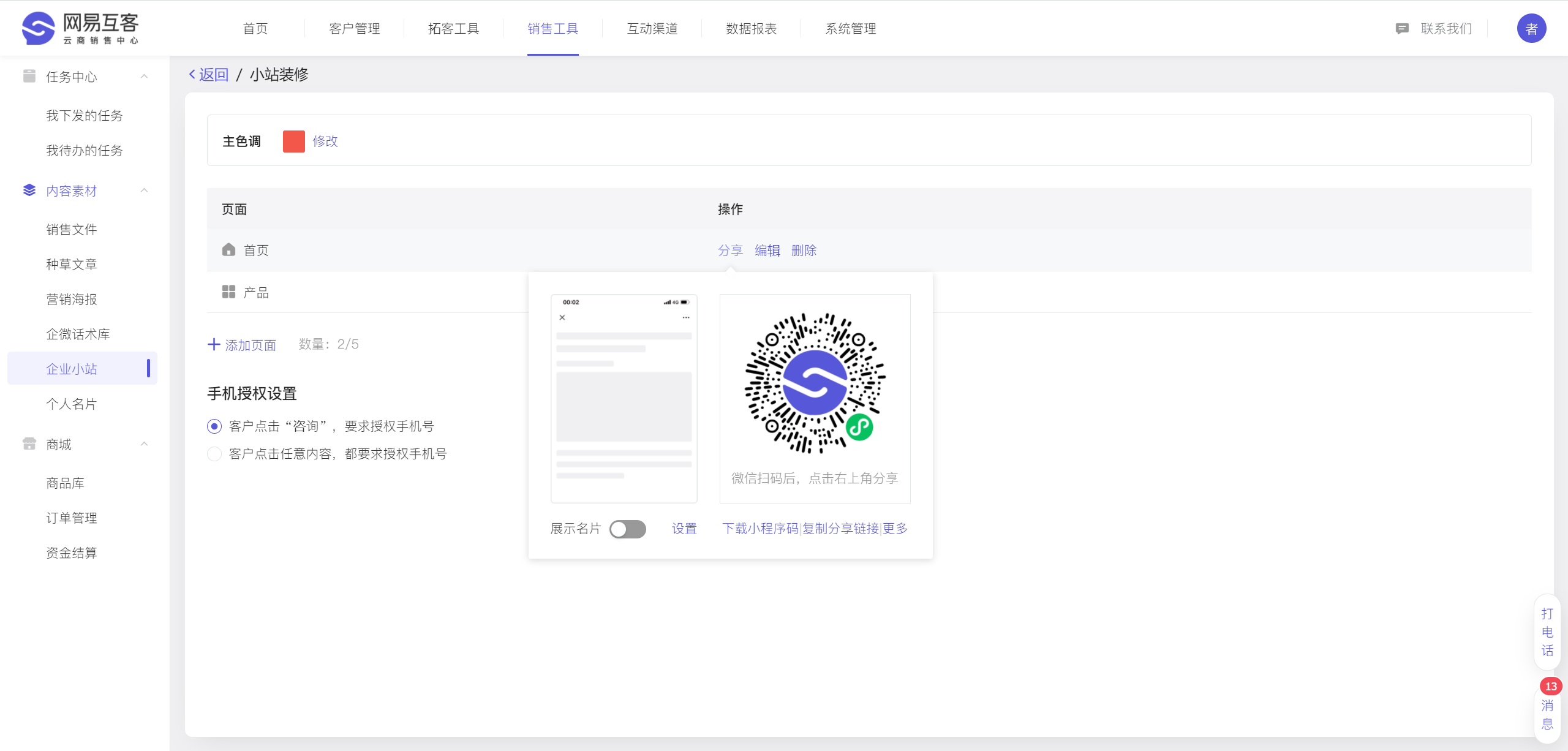Click the 任务中心 calendar icon
Image resolution: width=1568 pixels, height=751 pixels.
tap(29, 76)
